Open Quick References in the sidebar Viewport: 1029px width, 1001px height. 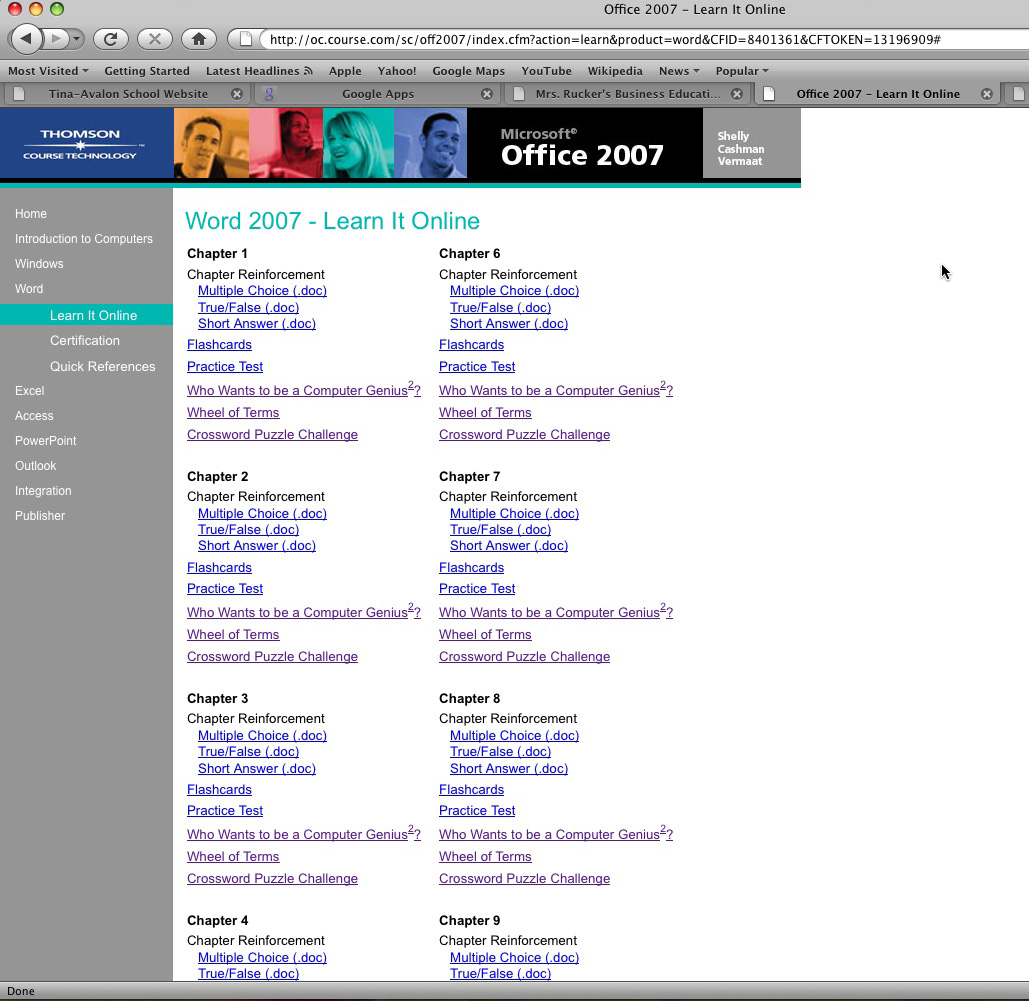102,366
